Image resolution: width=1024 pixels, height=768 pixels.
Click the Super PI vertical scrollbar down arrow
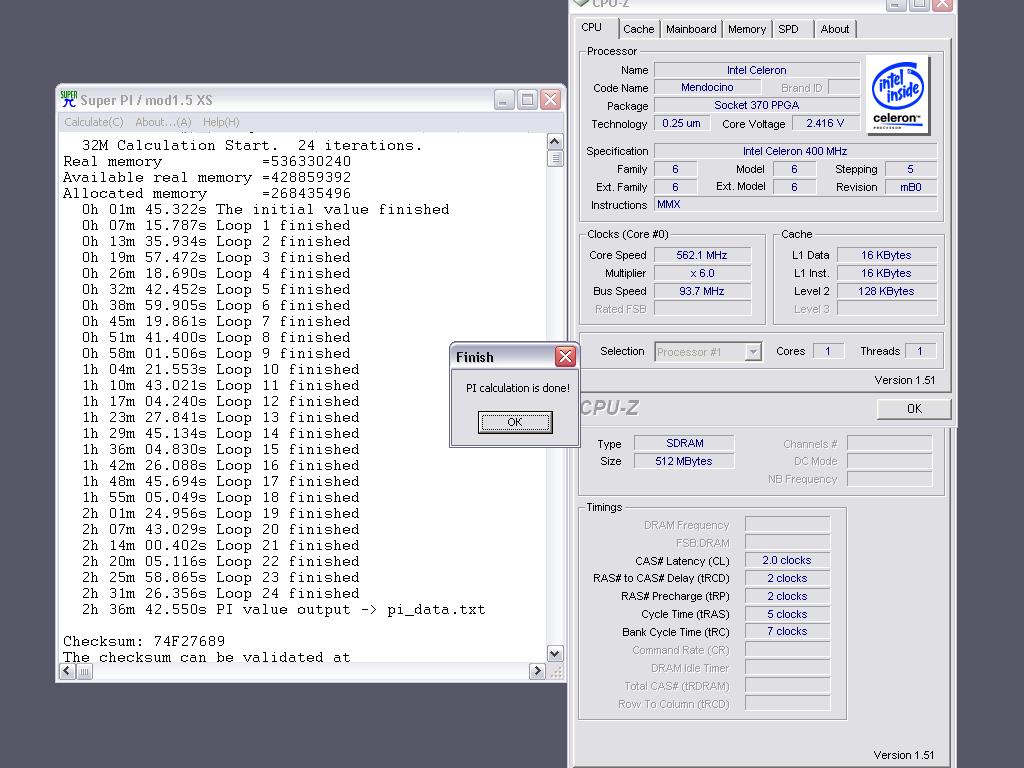click(x=555, y=654)
